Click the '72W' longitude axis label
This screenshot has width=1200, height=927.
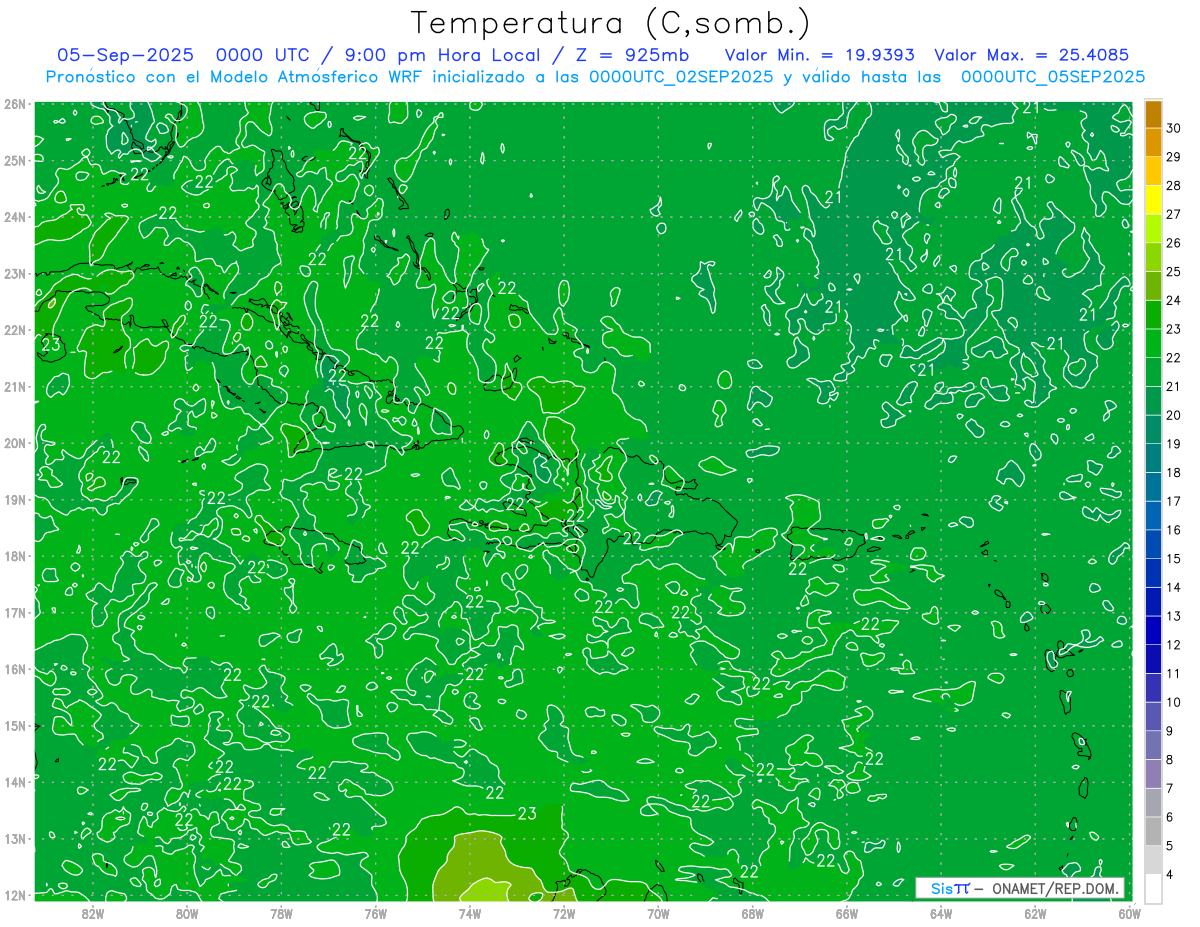point(564,912)
